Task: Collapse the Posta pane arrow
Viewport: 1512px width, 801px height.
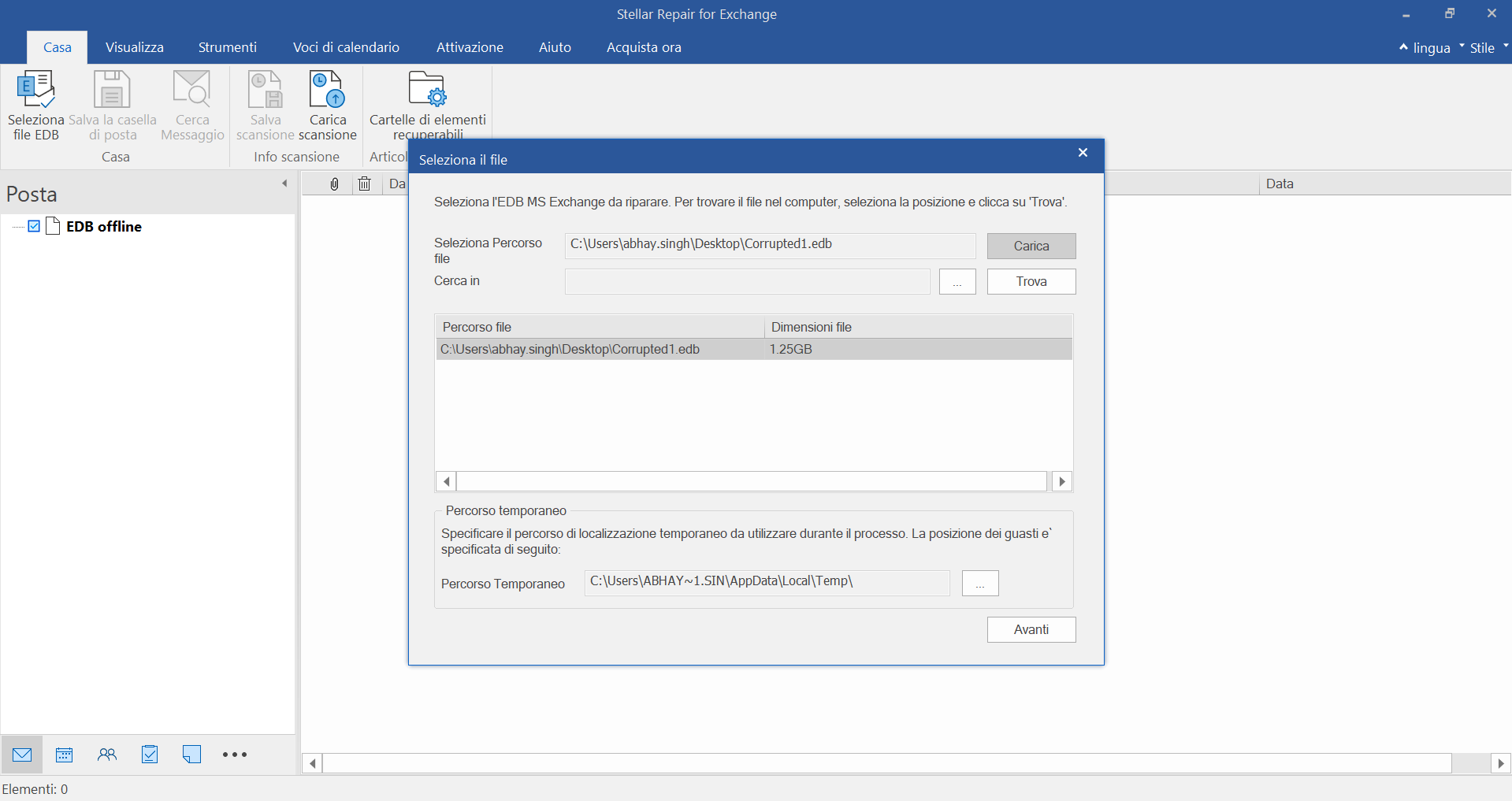Action: click(284, 184)
